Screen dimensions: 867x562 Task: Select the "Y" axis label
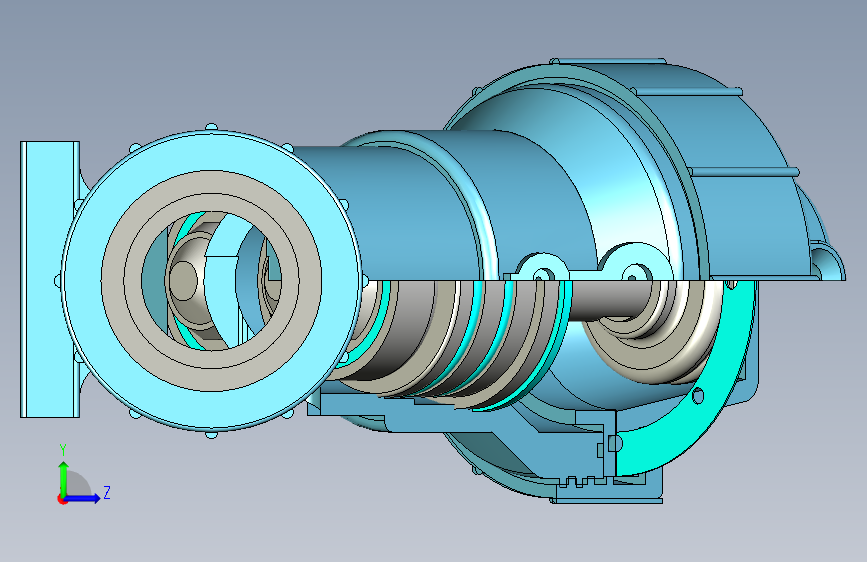click(63, 450)
